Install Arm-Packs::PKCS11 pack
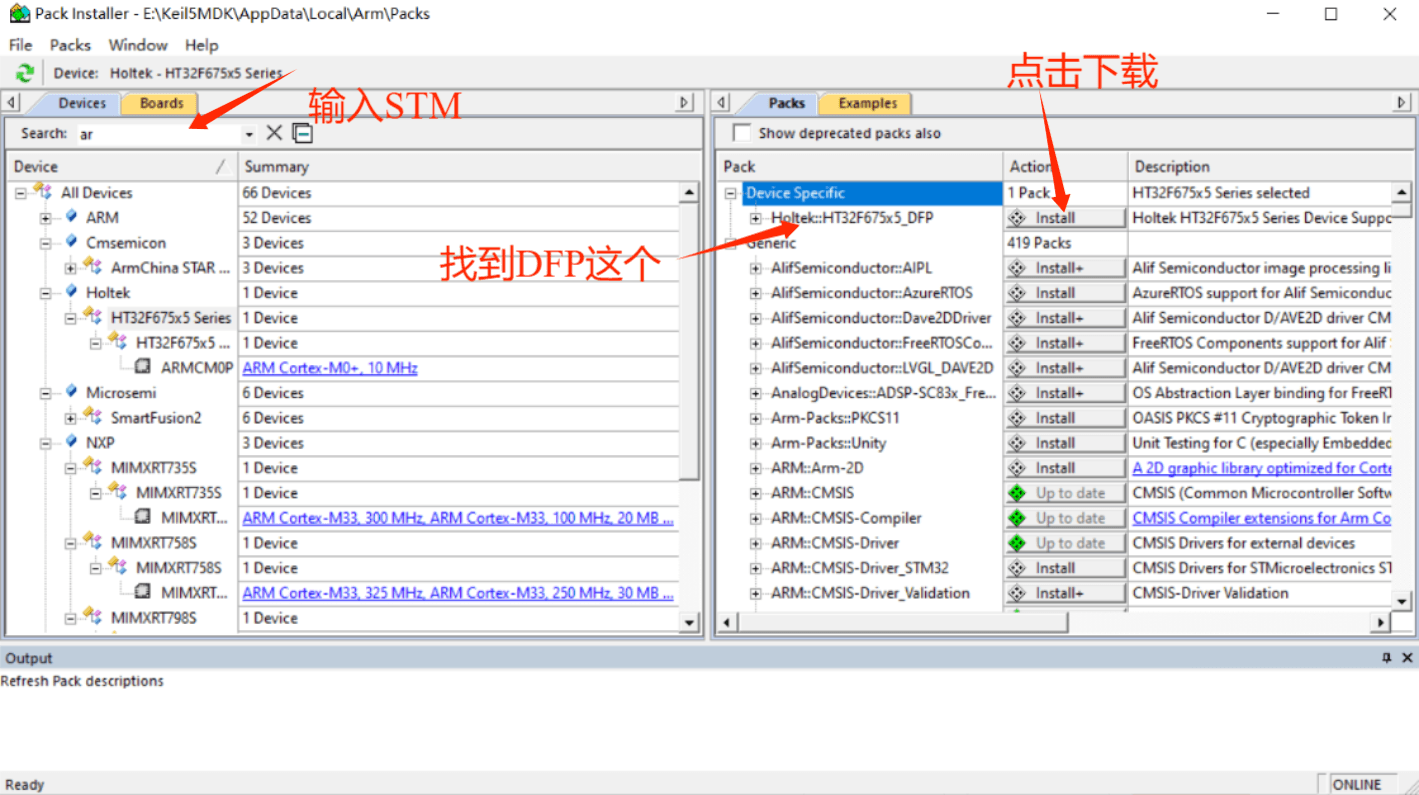Screen dimensions: 1419x795 [x=1065, y=418]
